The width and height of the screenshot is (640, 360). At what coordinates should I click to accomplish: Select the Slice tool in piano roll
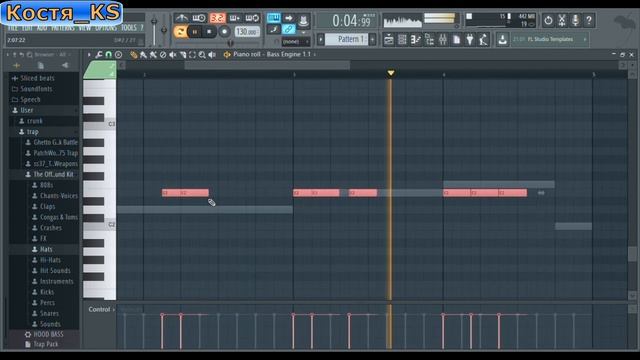click(x=182, y=54)
